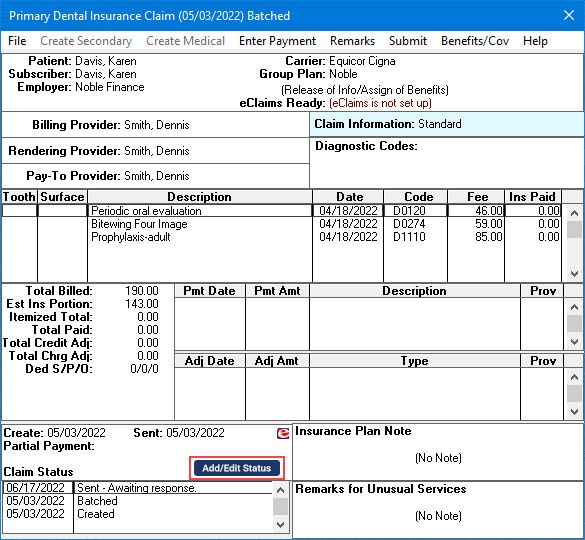Click down arrow of claim status scrollbar
The width and height of the screenshot is (585, 540).
tap(281, 524)
